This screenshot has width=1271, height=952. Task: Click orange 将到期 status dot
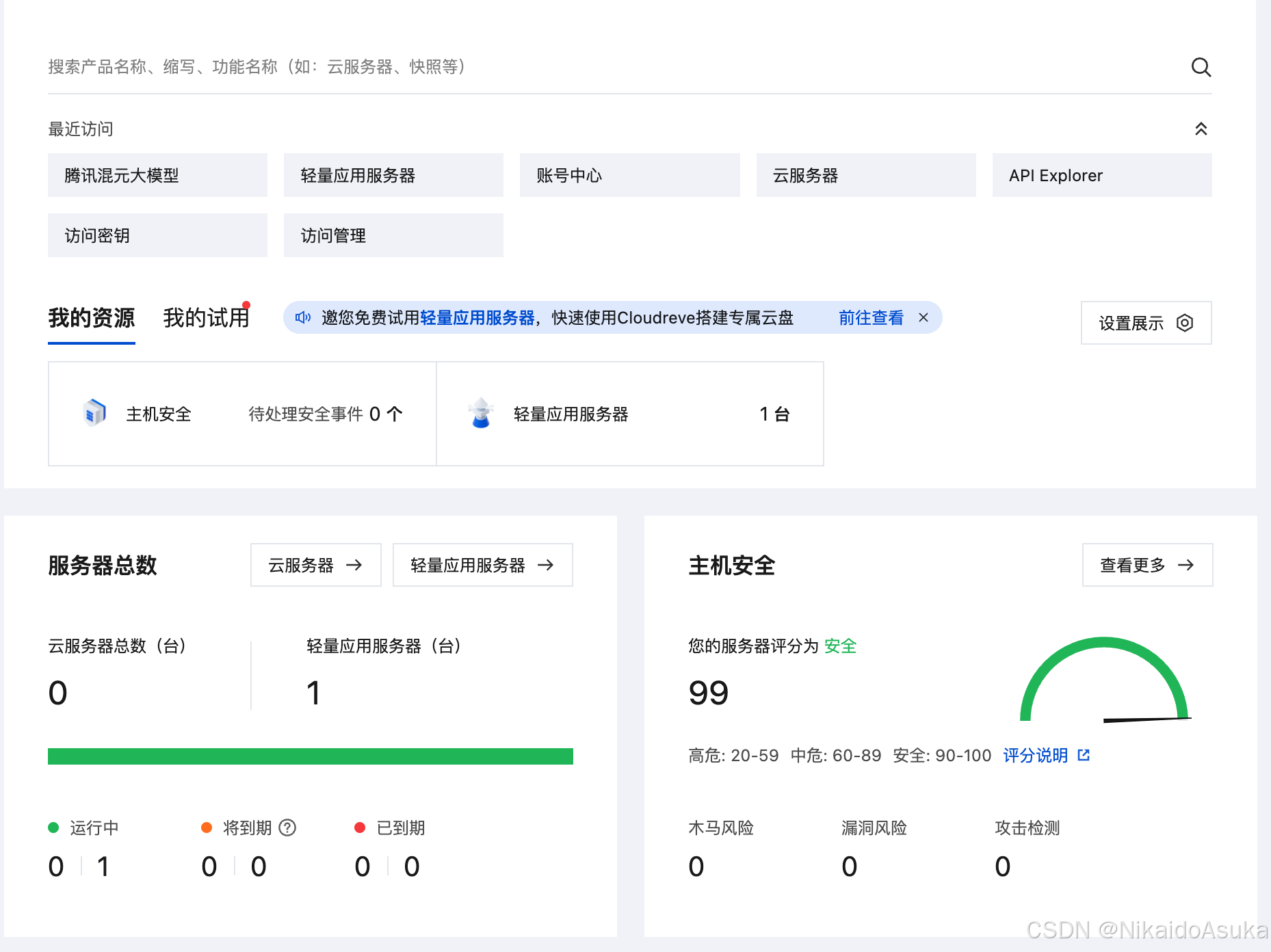tap(207, 828)
